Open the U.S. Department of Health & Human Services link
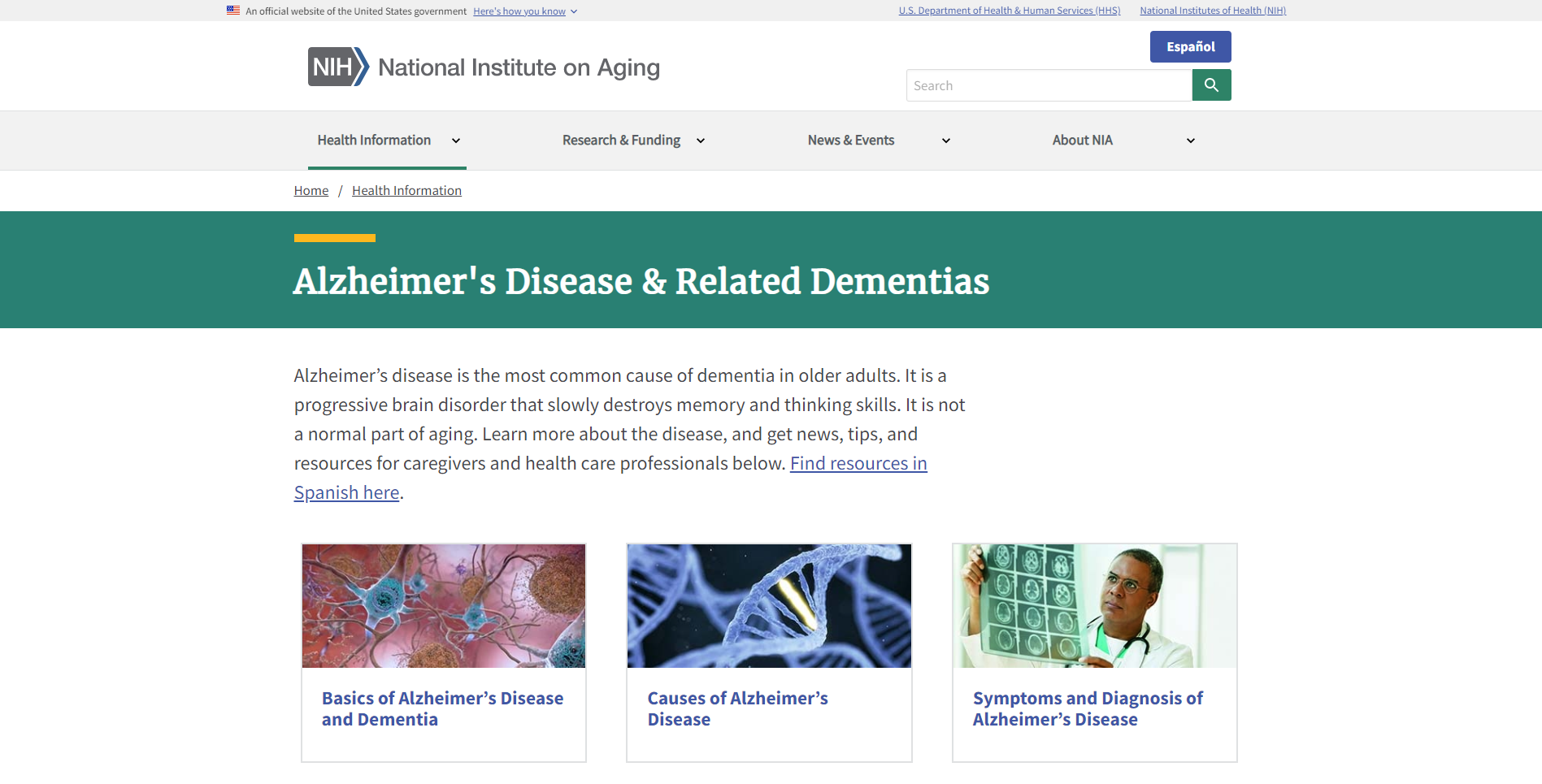This screenshot has width=1542, height=784. pos(1010,11)
